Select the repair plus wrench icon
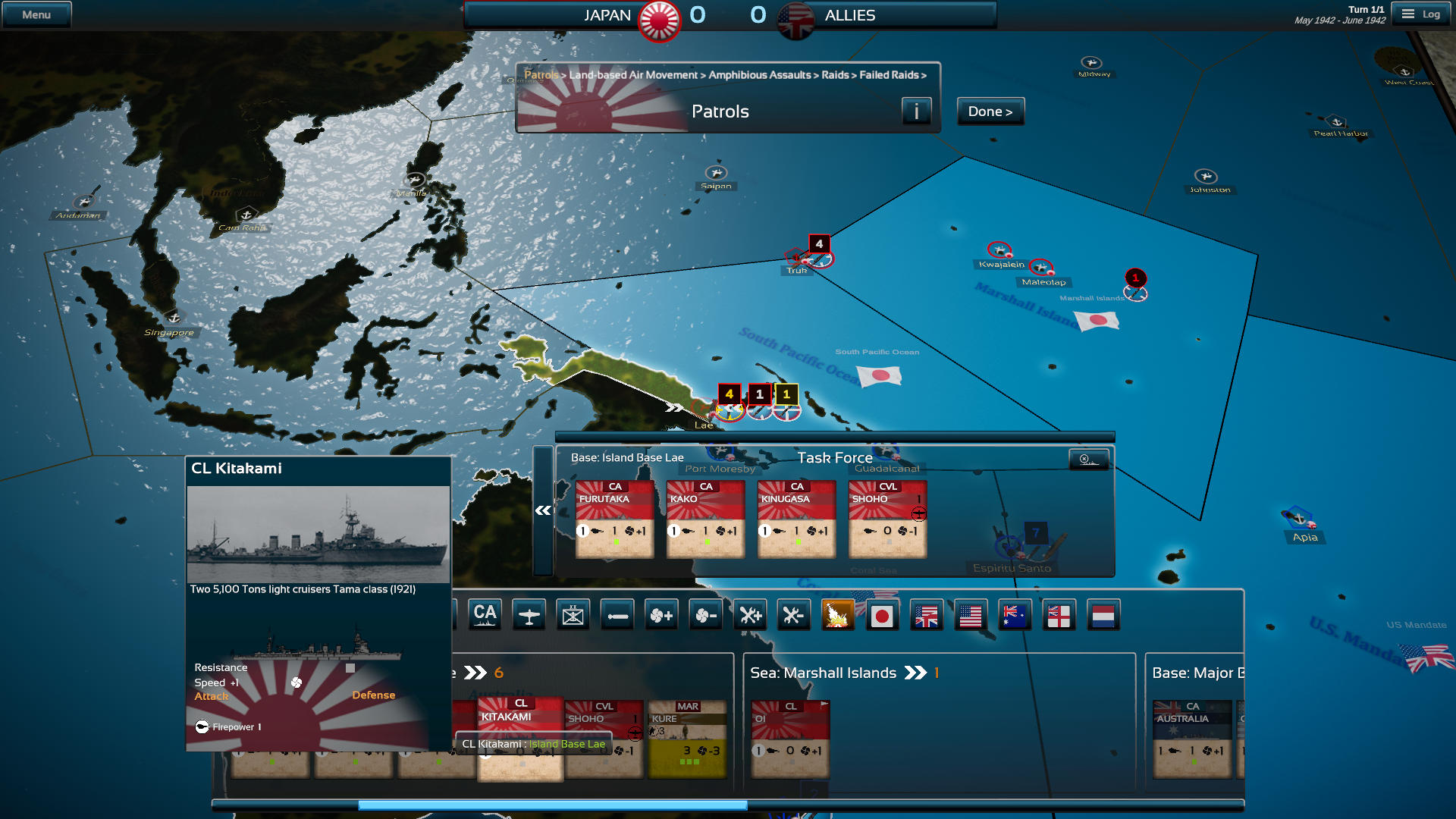 (x=749, y=615)
